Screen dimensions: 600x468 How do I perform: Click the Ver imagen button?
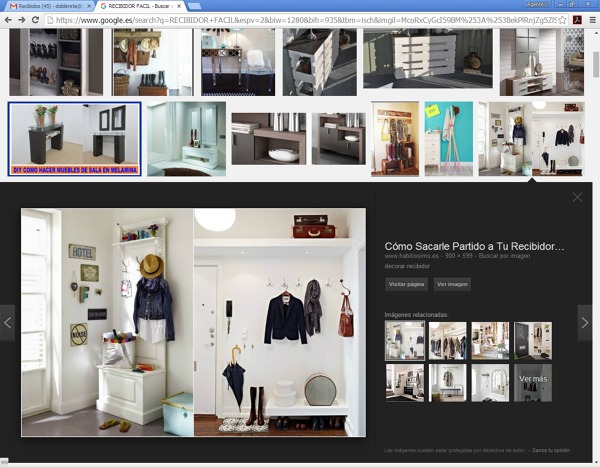coord(452,284)
